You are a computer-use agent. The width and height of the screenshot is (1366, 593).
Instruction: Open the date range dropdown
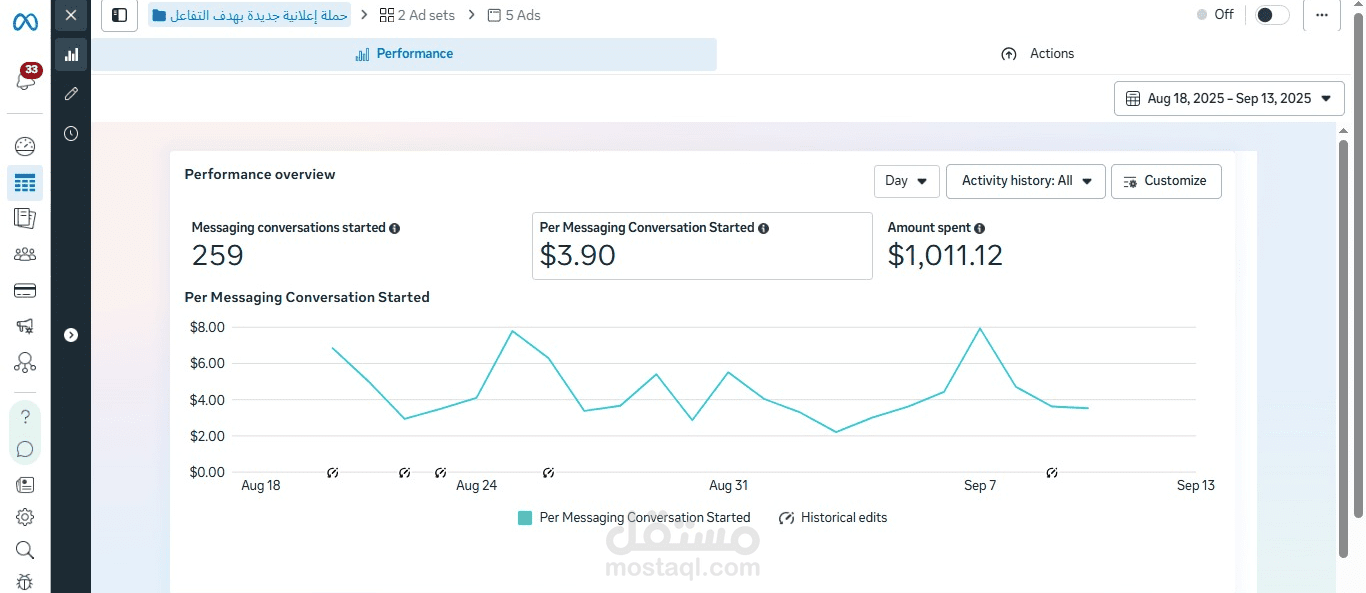[x=1229, y=98]
